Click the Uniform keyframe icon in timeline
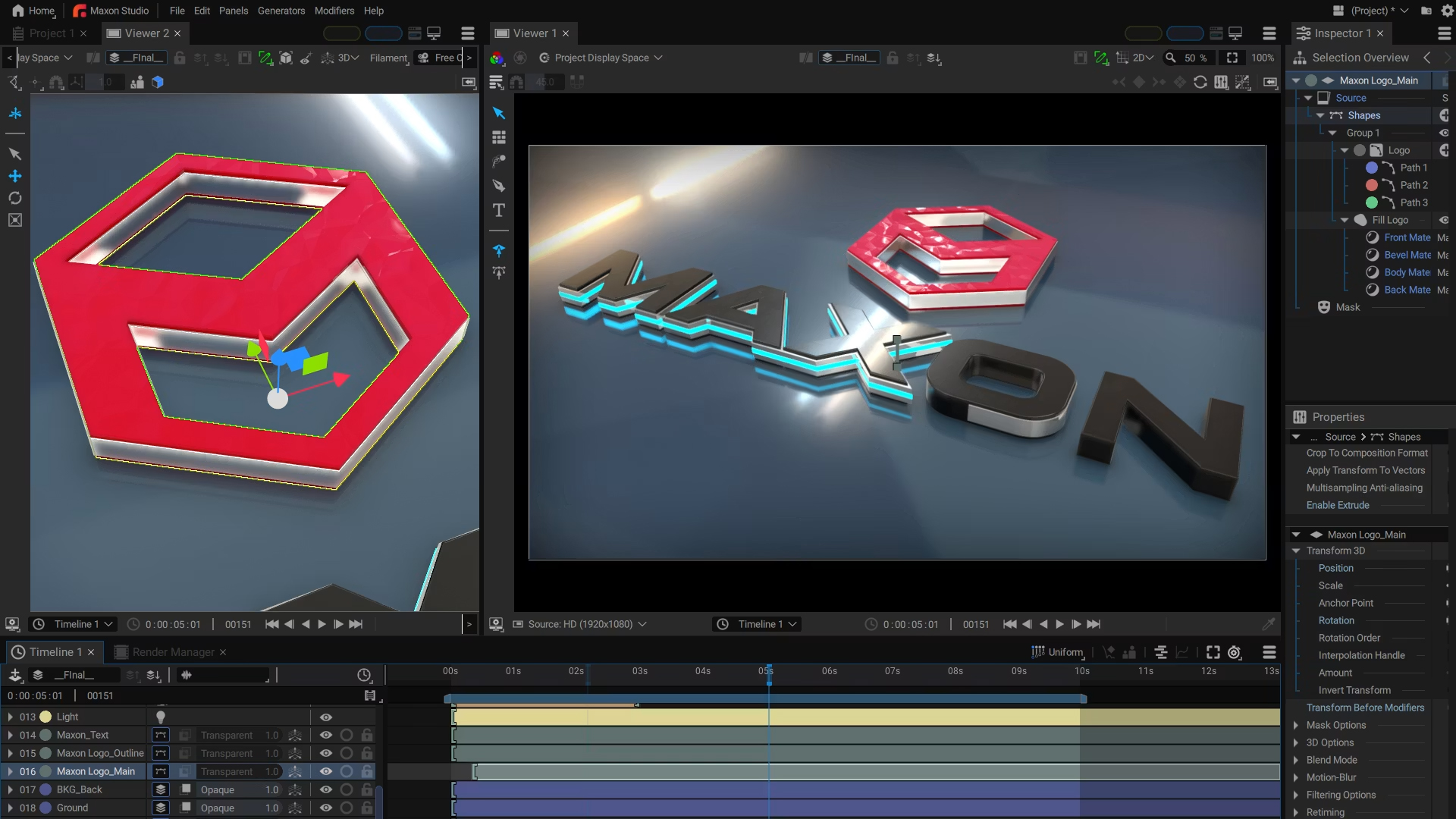This screenshot has width=1456, height=819. [1038, 652]
